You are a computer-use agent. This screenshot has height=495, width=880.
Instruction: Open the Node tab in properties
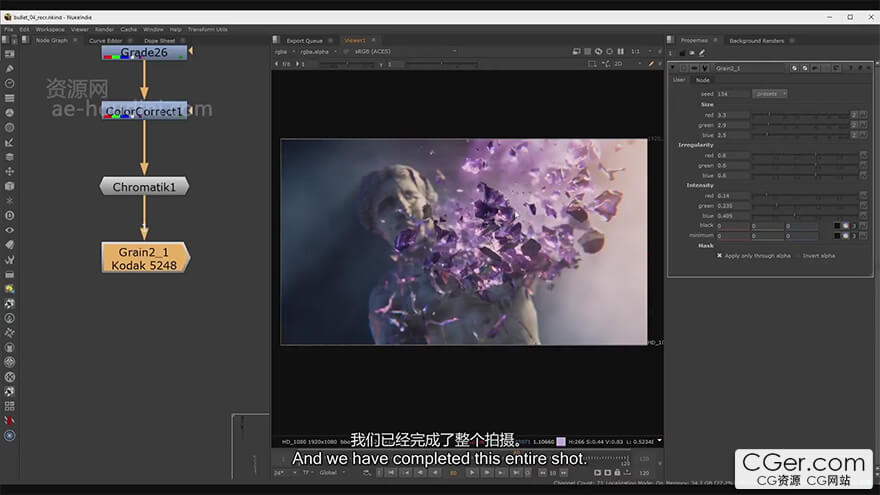pyautogui.click(x=703, y=80)
